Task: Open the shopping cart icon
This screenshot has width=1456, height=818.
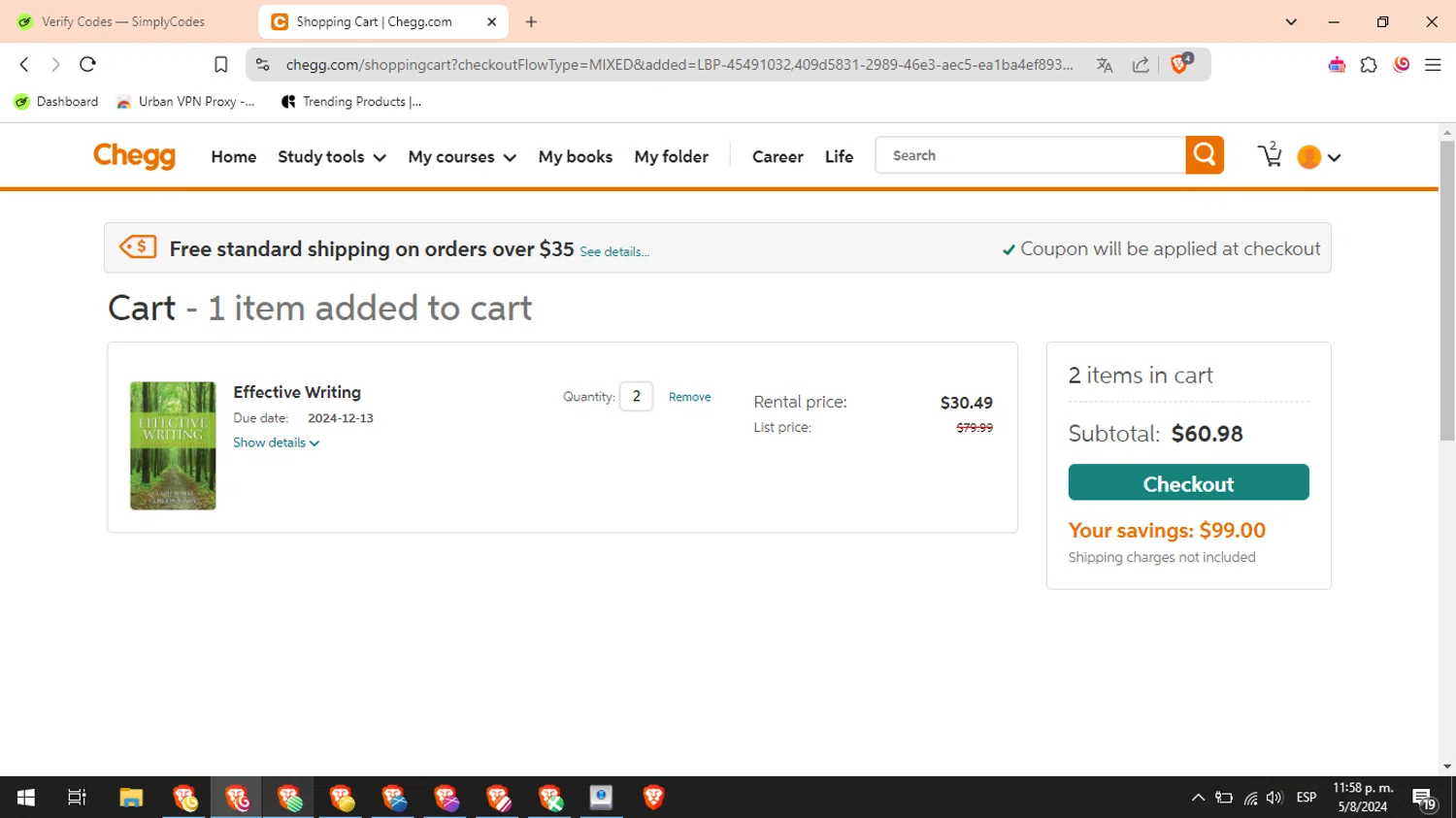Action: [1271, 155]
